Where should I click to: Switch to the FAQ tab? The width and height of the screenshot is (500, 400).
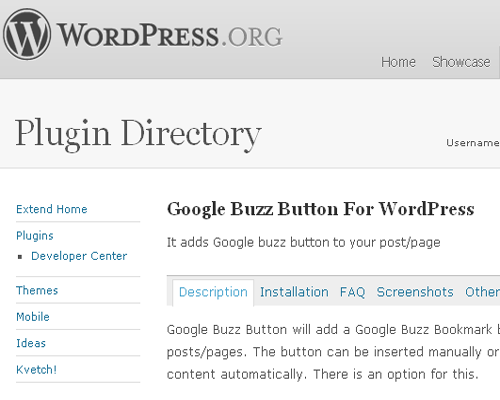pos(352,292)
